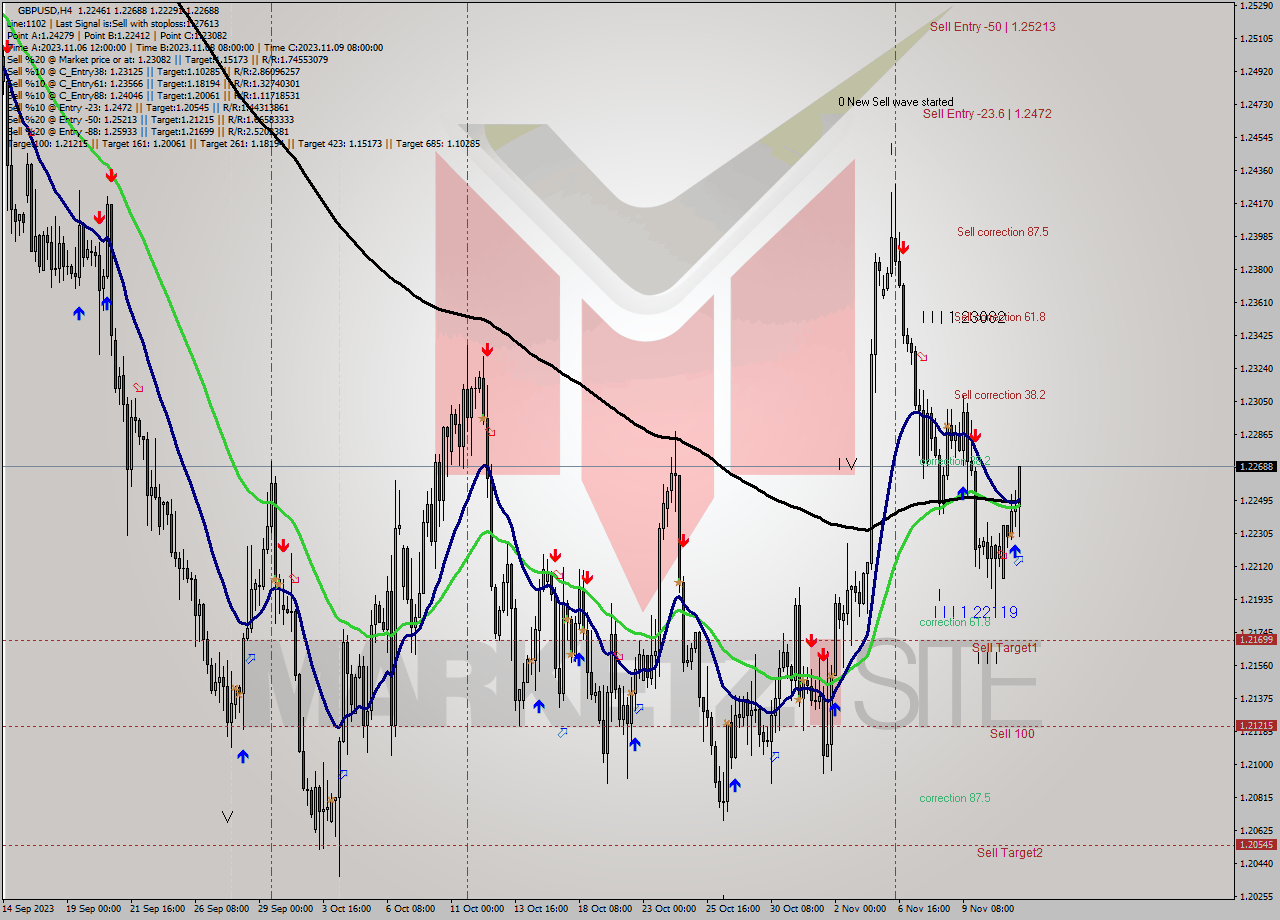This screenshot has width=1280, height=920.
Task: Select the 'Sell Target2' label
Action: [x=1010, y=852]
